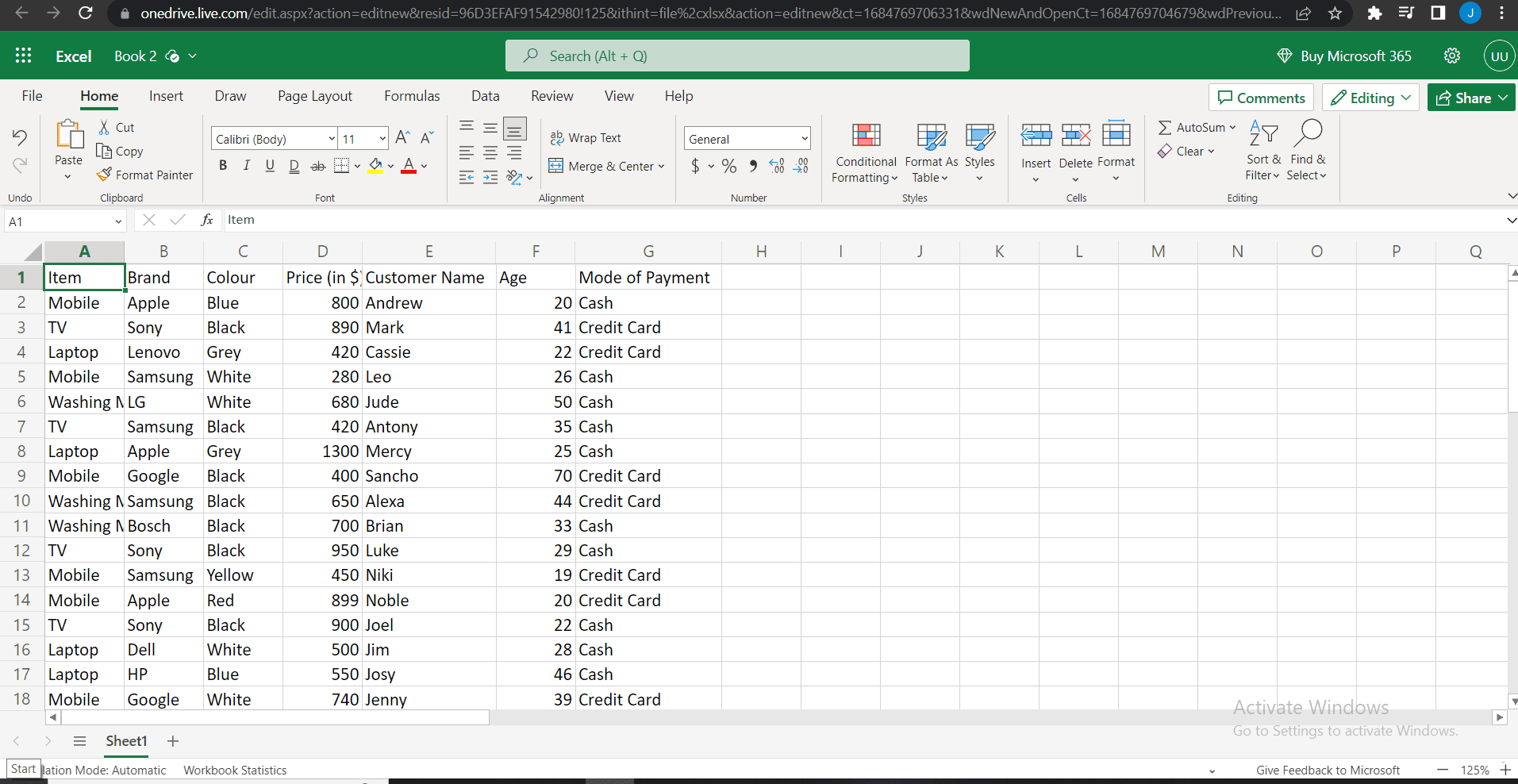Viewport: 1518px width, 784px height.
Task: Open Sort & Filter options
Action: pos(1262,151)
